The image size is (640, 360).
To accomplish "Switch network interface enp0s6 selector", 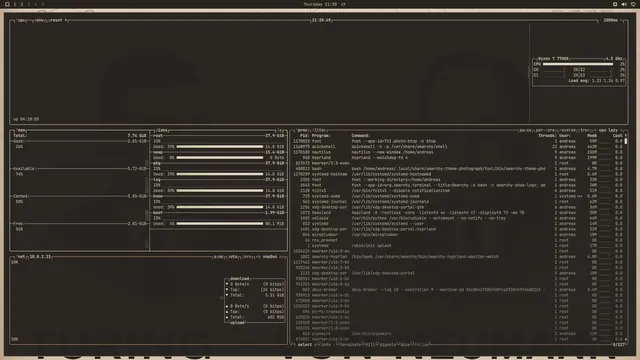I will [x=270, y=257].
